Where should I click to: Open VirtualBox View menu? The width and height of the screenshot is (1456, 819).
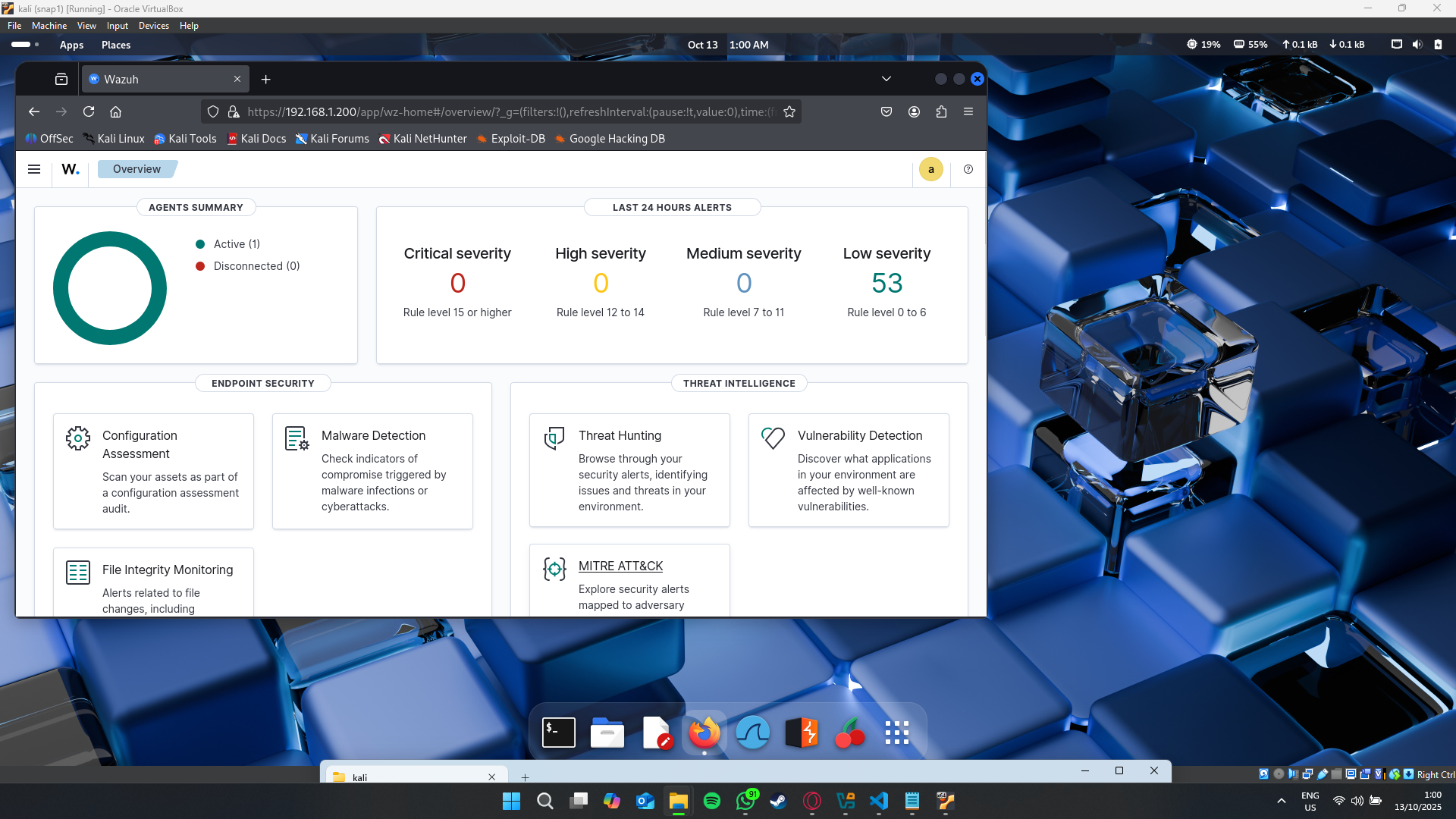[86, 26]
